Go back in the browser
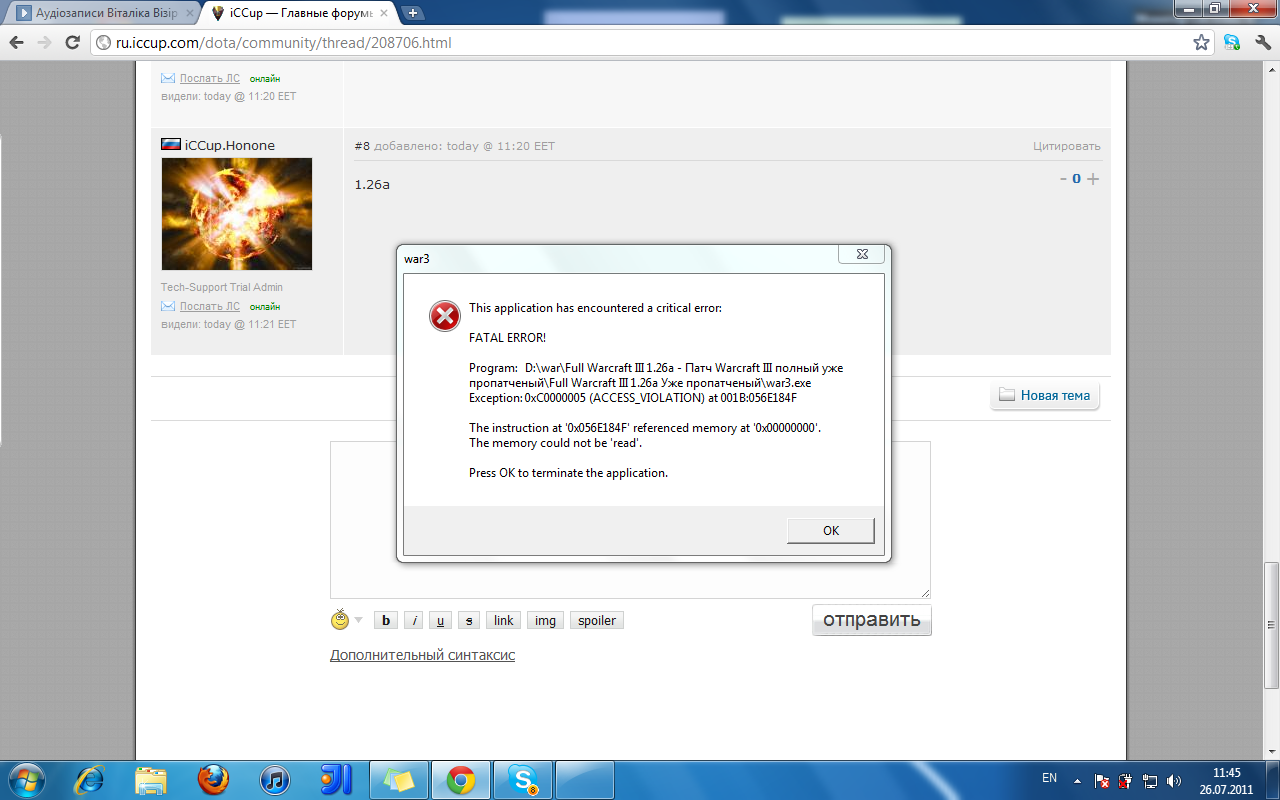The width and height of the screenshot is (1280, 800). 17,42
